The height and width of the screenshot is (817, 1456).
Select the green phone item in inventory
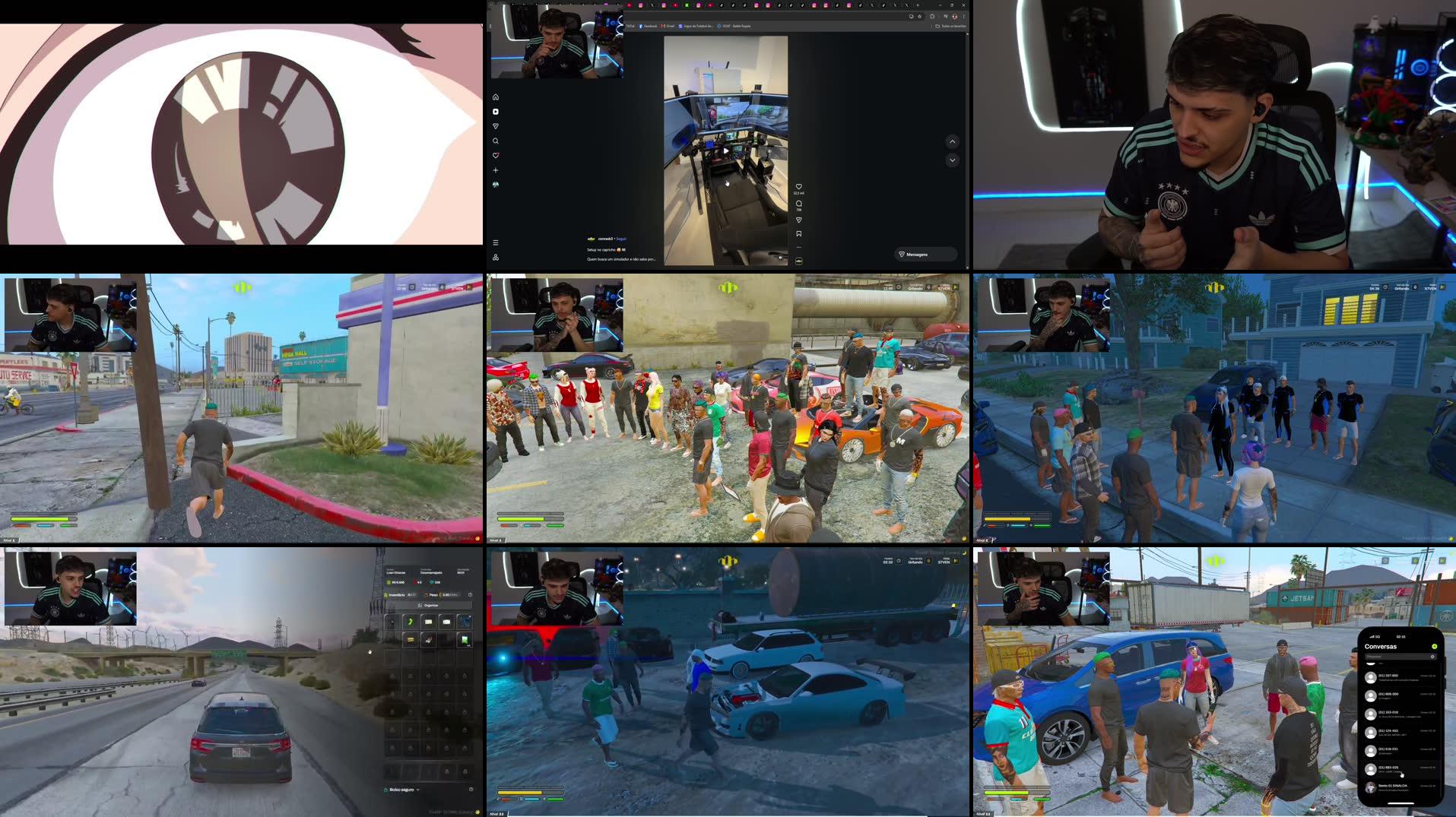pyautogui.click(x=411, y=622)
